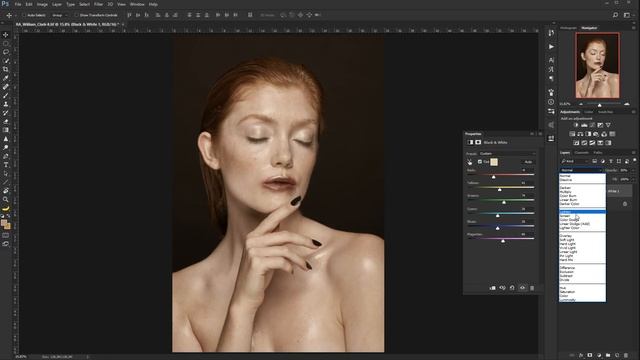
Task: Select the Crop tool
Action: pos(6,69)
